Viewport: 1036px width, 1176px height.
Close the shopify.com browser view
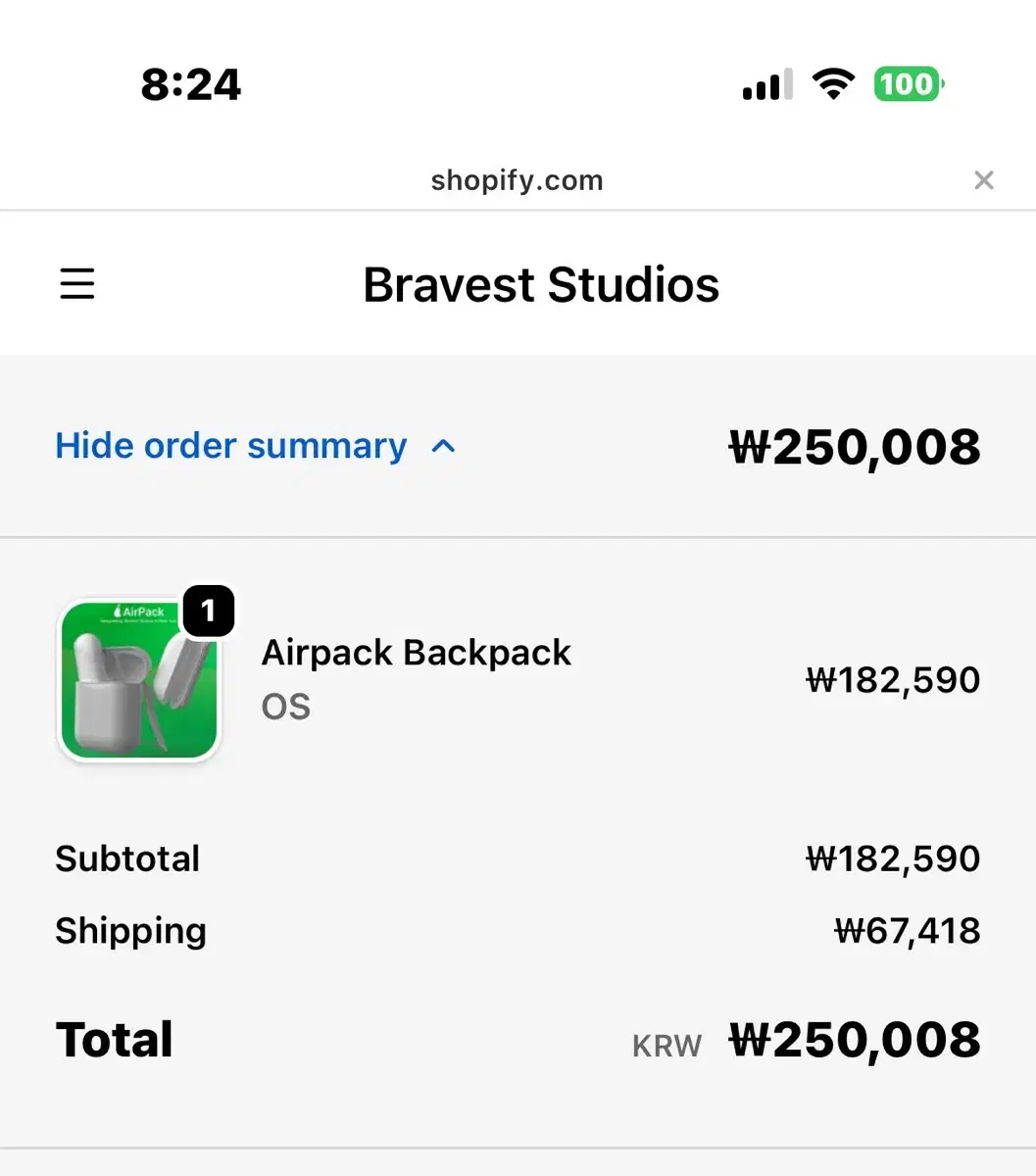coord(983,180)
